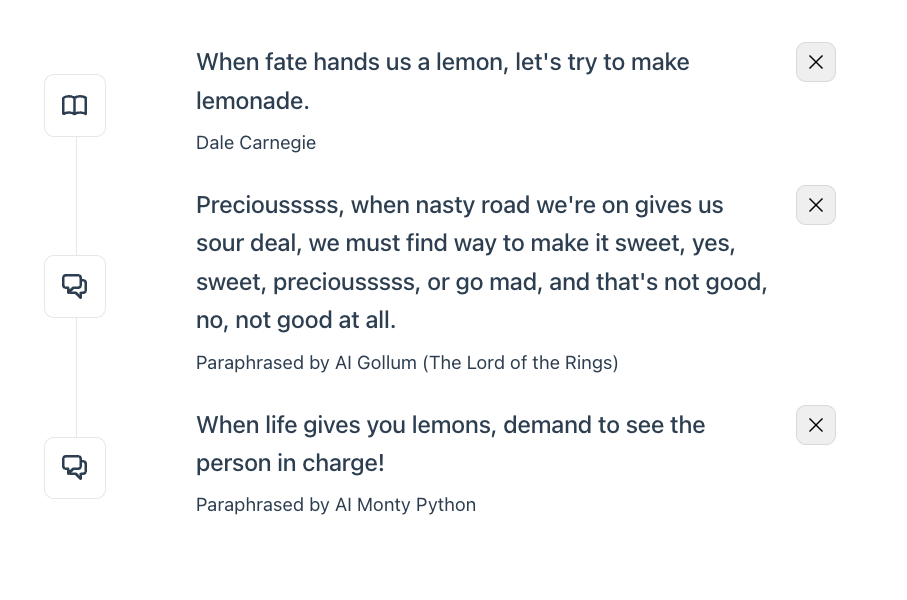Click the word 'lemonade.' in the first quote
The height and width of the screenshot is (600, 907).
tap(253, 101)
